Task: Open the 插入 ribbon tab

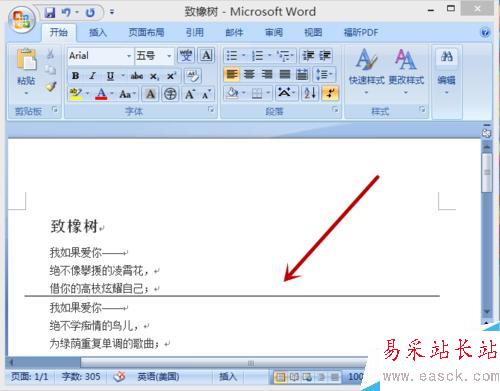Action: 97,33
